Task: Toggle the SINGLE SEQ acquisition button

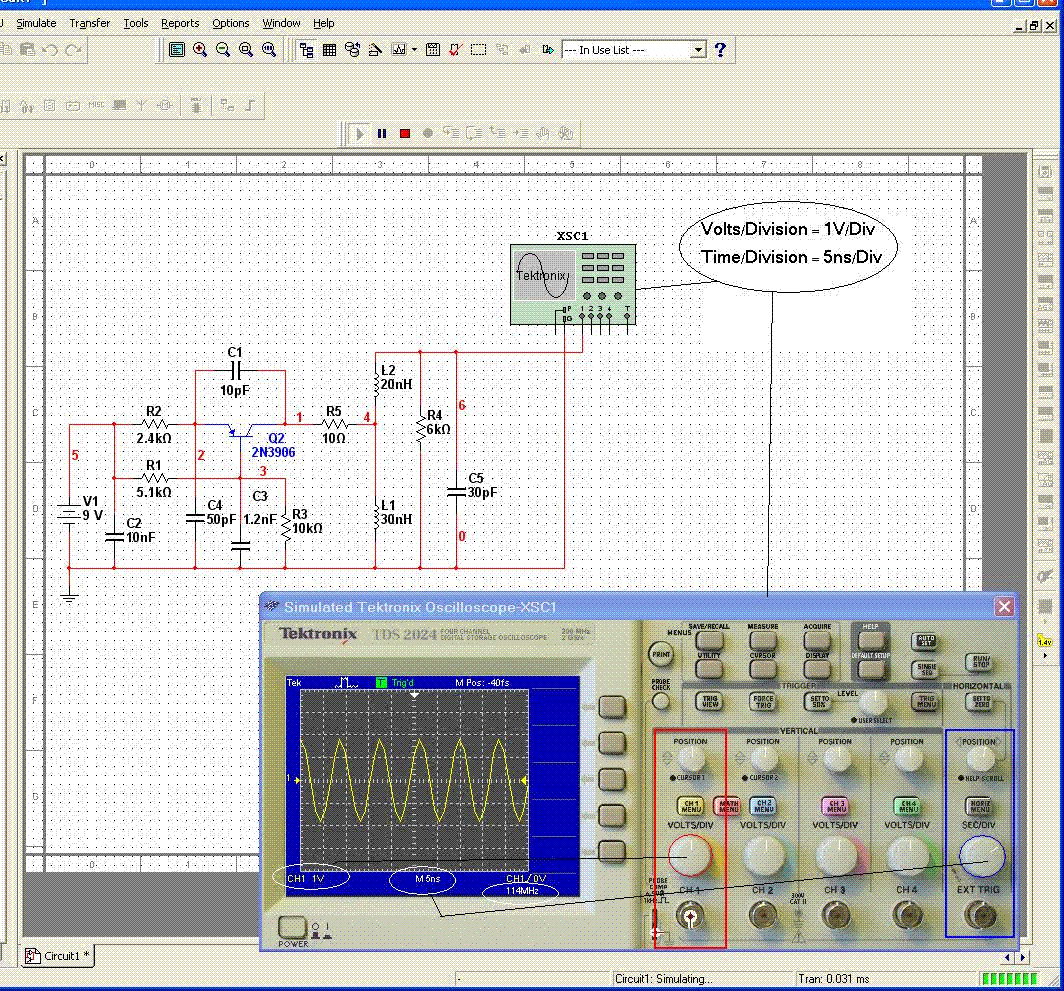Action: [x=926, y=669]
